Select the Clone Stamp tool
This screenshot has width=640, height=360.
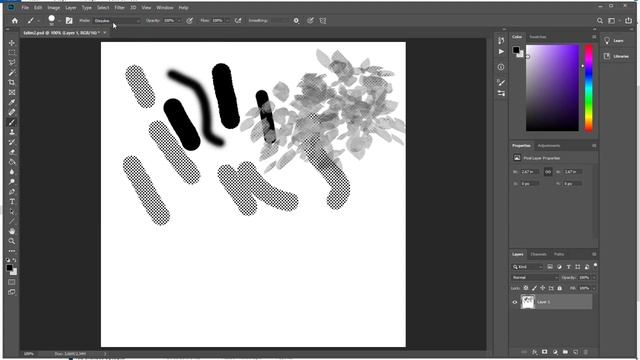[x=12, y=132]
